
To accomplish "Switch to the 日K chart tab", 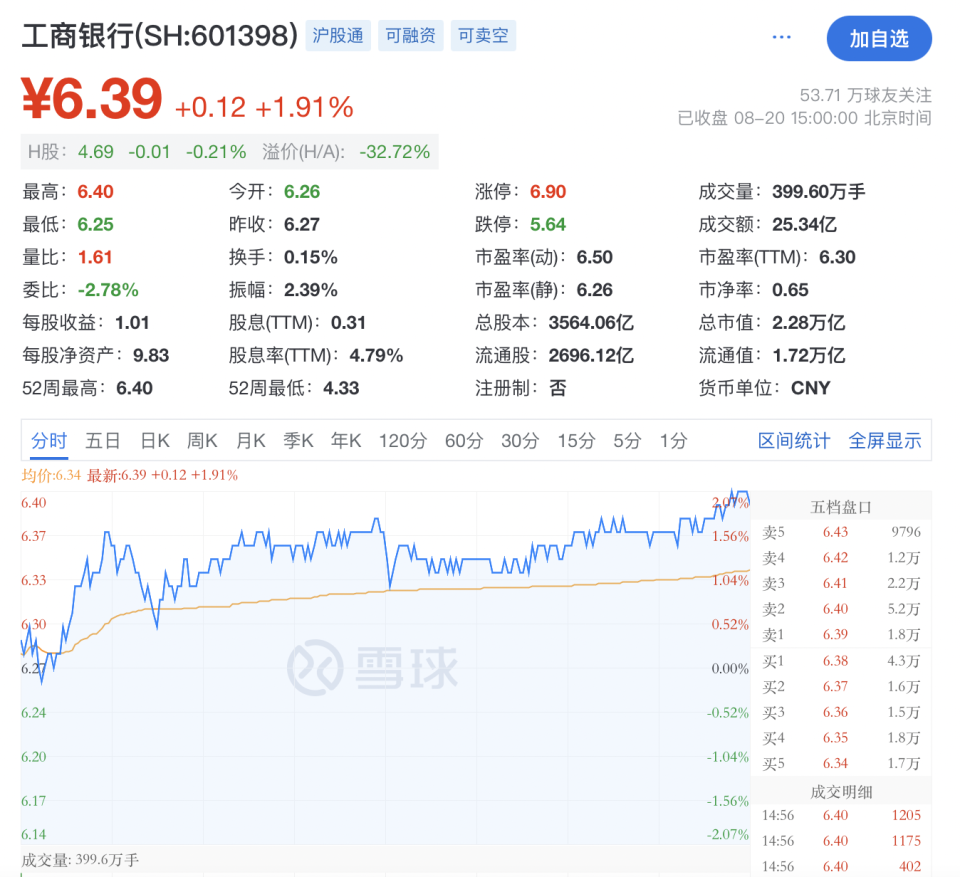I will pyautogui.click(x=155, y=440).
